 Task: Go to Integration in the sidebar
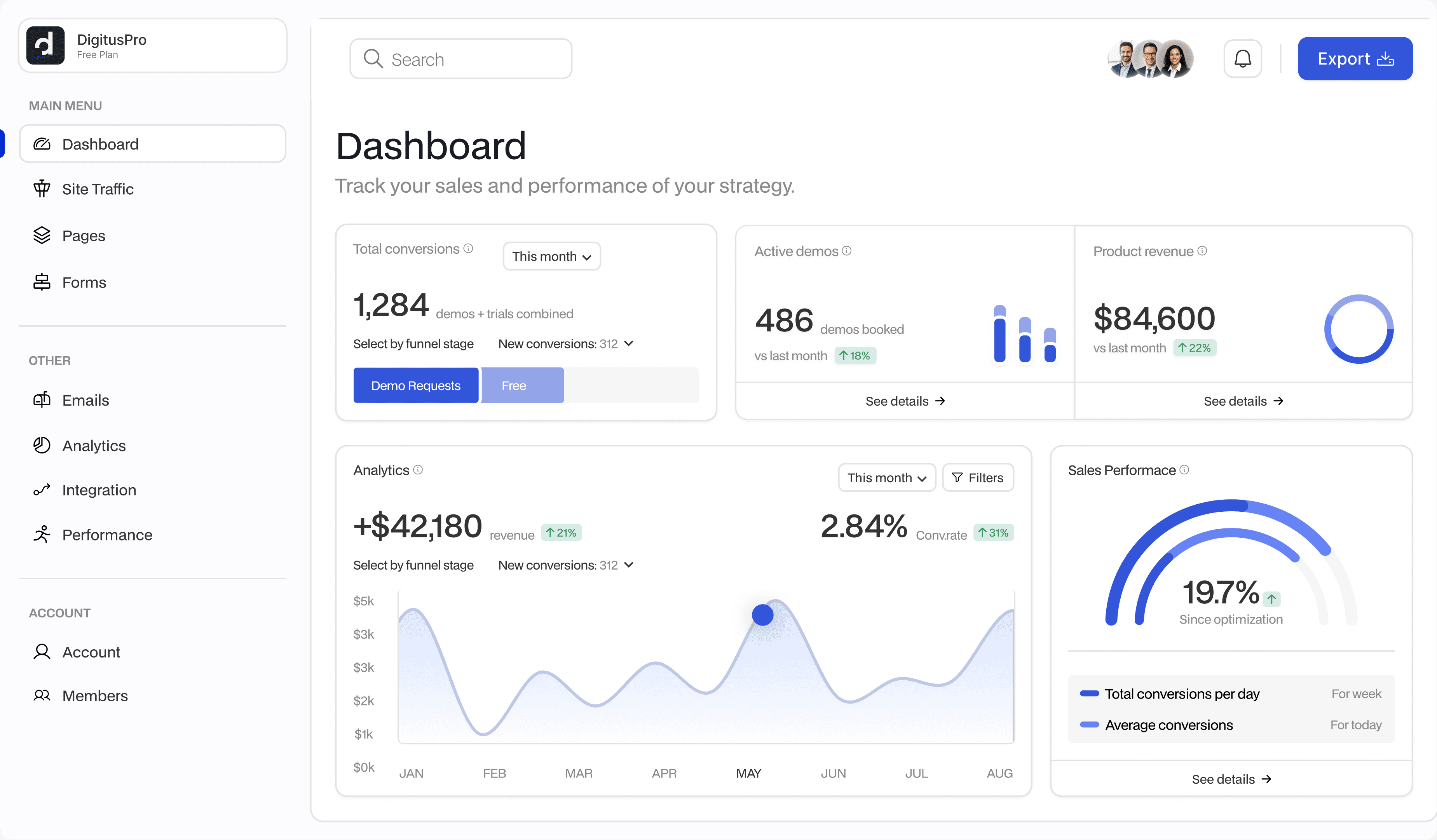pyautogui.click(x=99, y=490)
